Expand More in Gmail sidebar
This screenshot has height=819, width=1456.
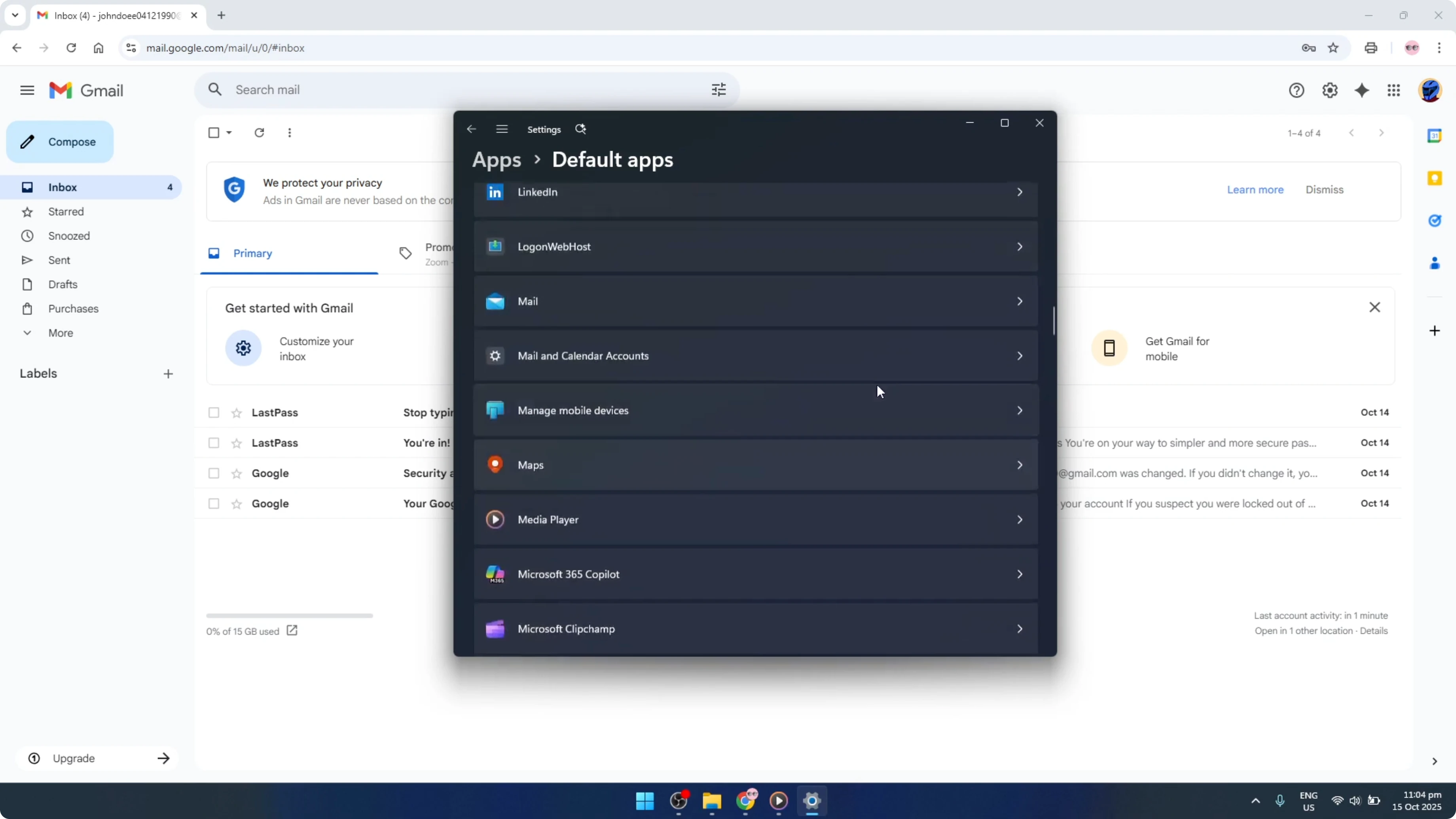(x=61, y=334)
